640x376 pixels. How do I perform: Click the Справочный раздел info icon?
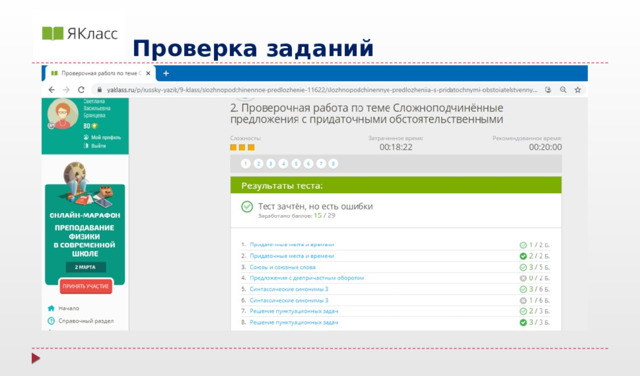tap(51, 321)
